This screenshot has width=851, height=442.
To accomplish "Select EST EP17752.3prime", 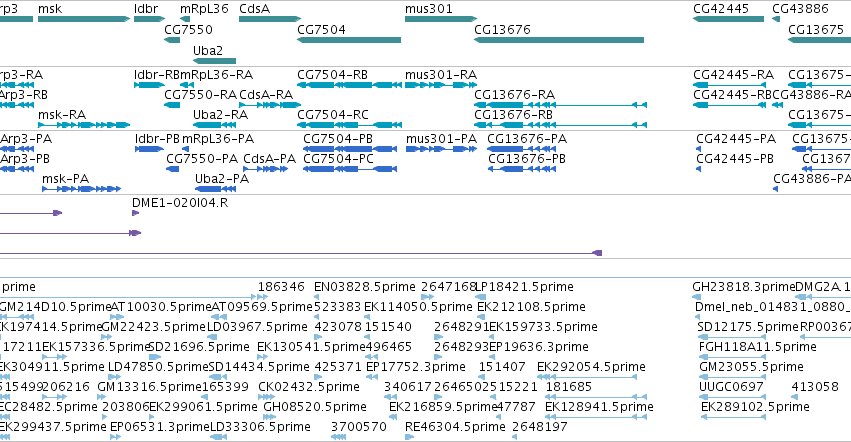I will click(x=371, y=377).
